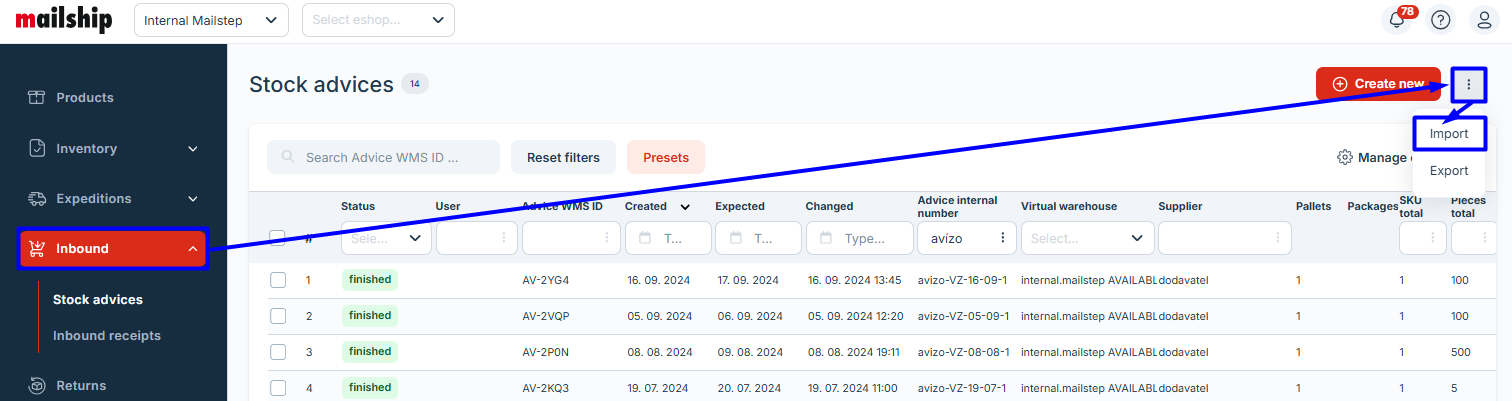Open the Internal Mailstep organization dropdown
Image resolution: width=1512 pixels, height=401 pixels.
[210, 20]
